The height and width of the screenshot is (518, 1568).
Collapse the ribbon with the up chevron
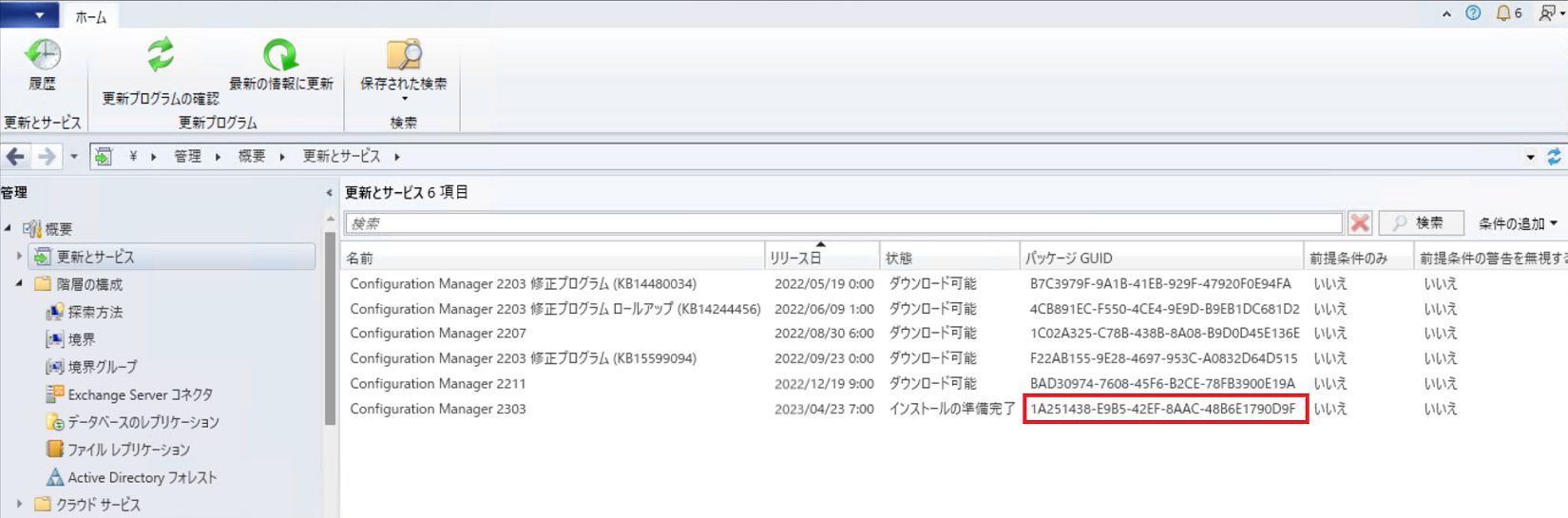point(1446,13)
